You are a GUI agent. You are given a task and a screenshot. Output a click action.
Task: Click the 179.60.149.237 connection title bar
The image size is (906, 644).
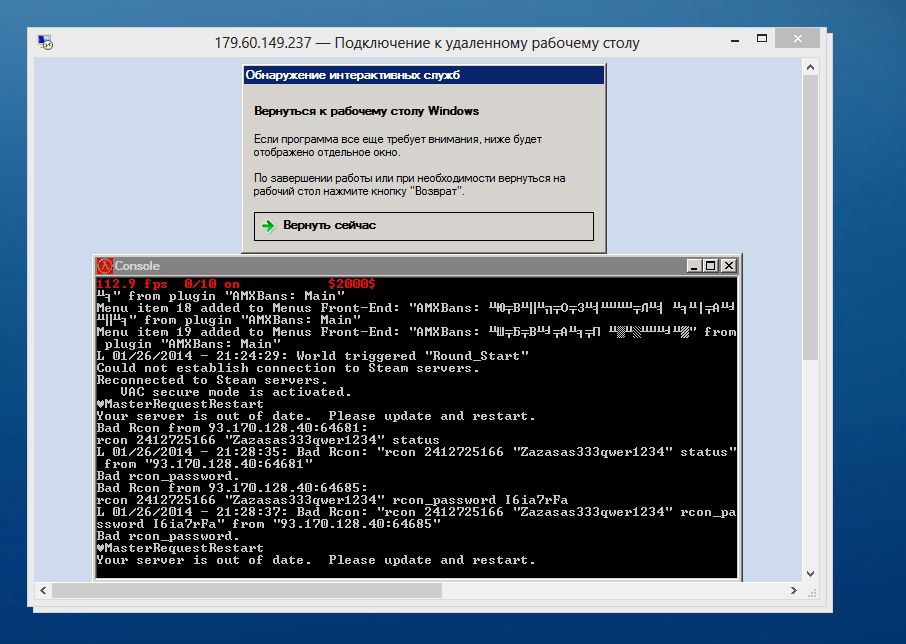(x=427, y=43)
